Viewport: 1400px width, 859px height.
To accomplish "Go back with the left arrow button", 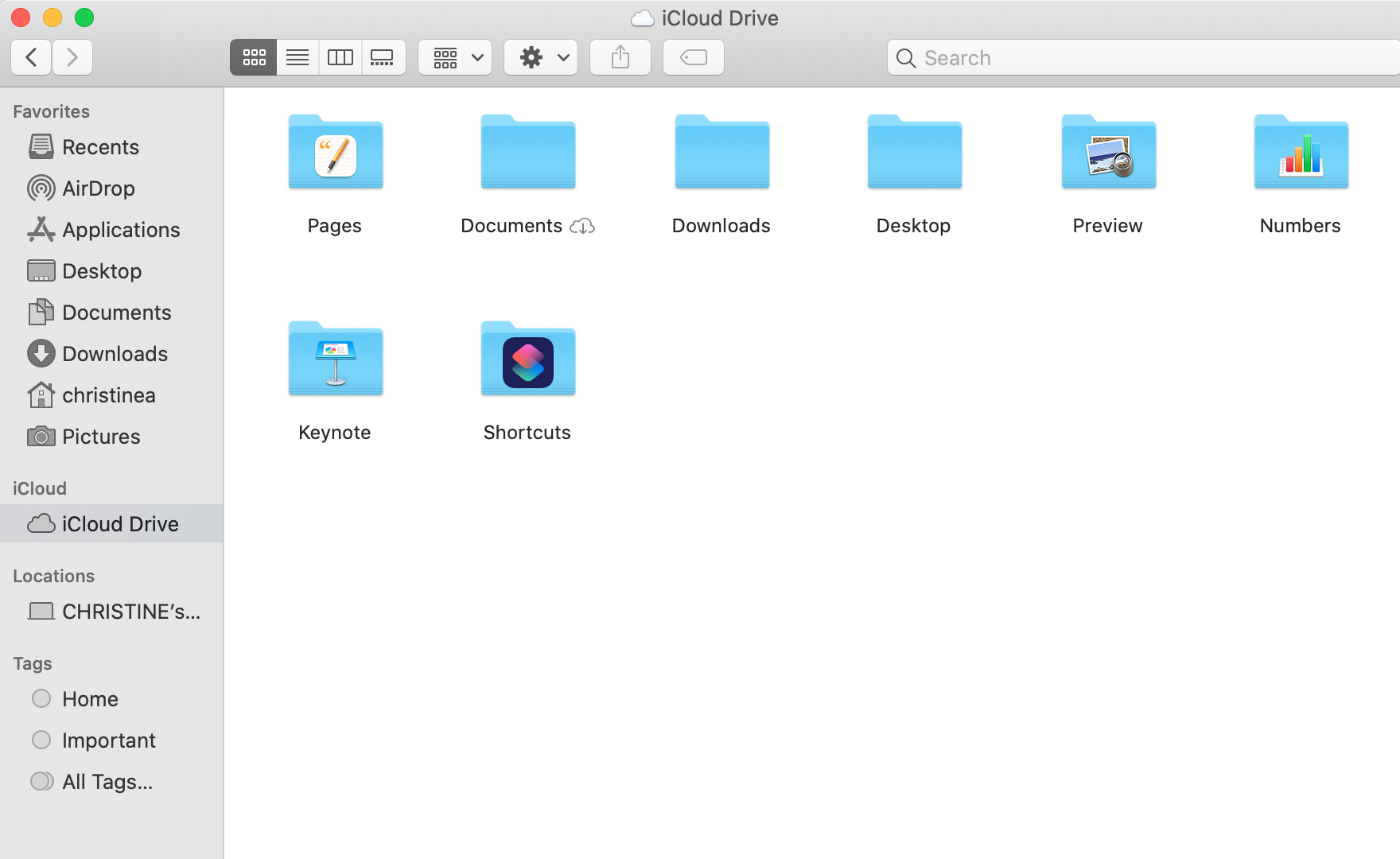I will (x=31, y=57).
